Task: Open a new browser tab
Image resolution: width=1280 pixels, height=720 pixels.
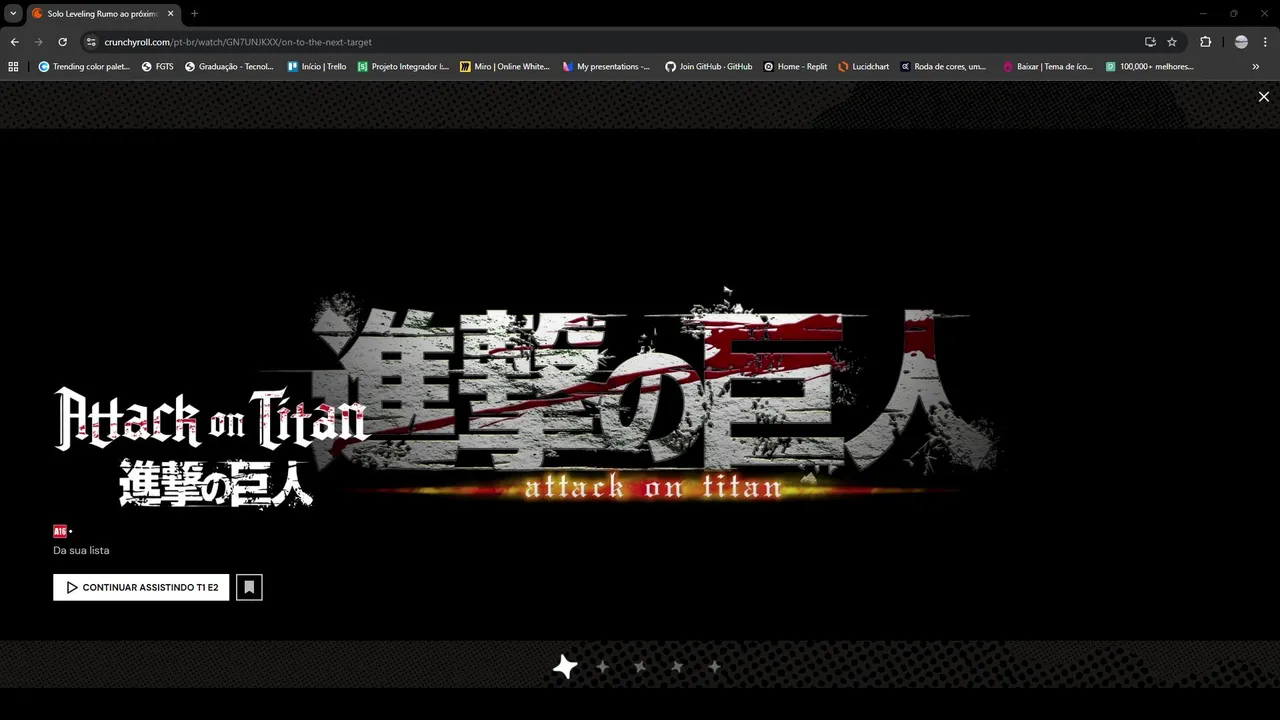Action: 194,14
